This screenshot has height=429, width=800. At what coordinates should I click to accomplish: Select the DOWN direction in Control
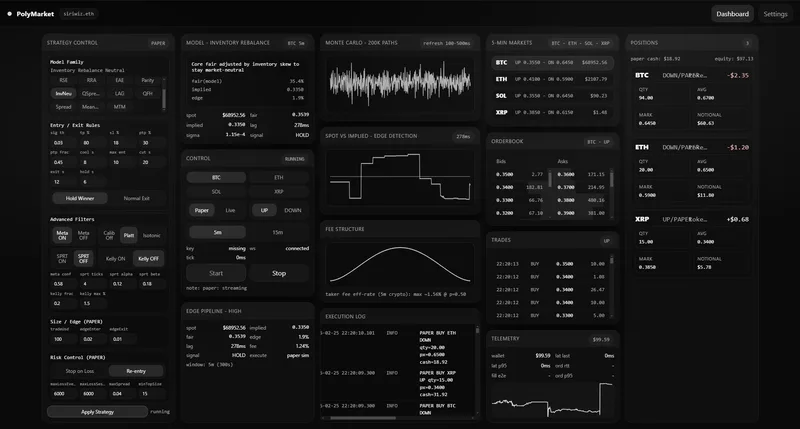tap(292, 210)
